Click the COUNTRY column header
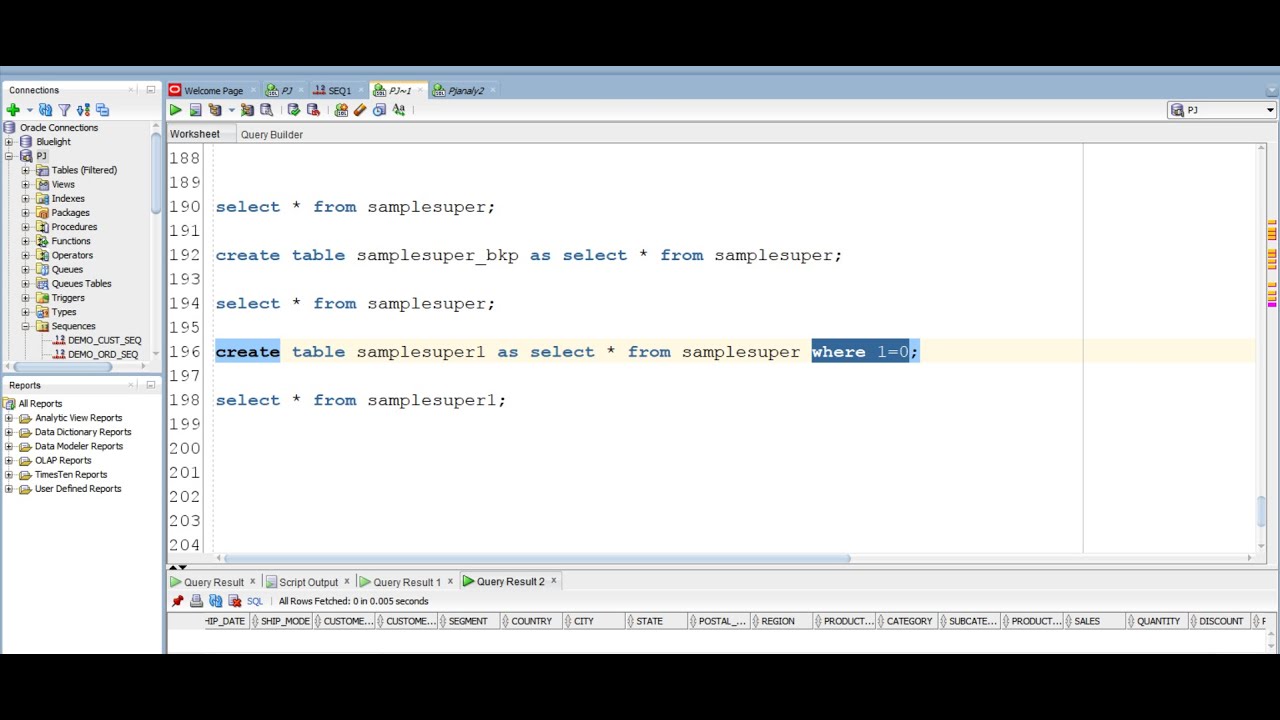The height and width of the screenshot is (720, 1280). 532,621
